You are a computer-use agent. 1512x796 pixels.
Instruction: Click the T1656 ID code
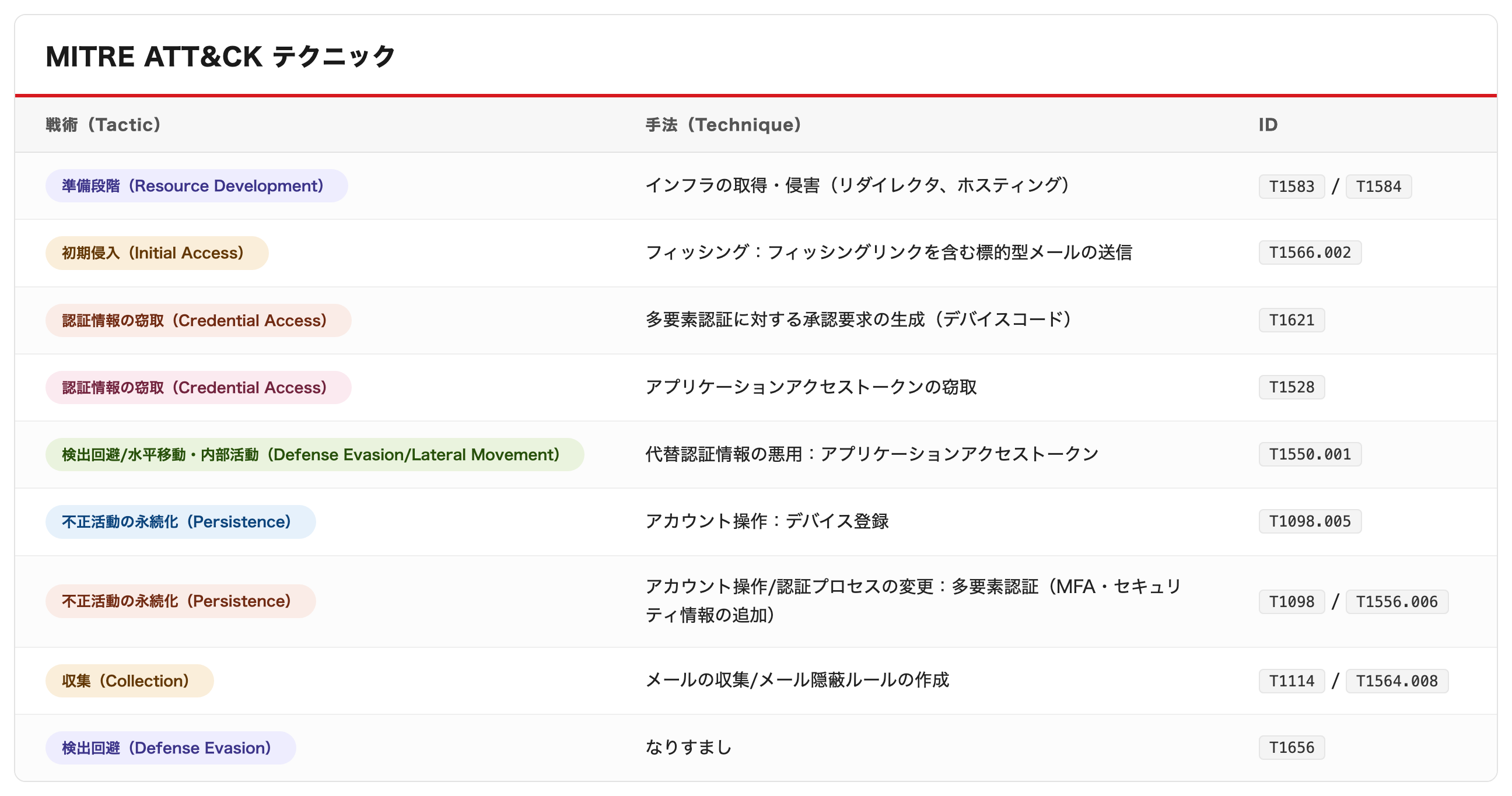pos(1291,748)
